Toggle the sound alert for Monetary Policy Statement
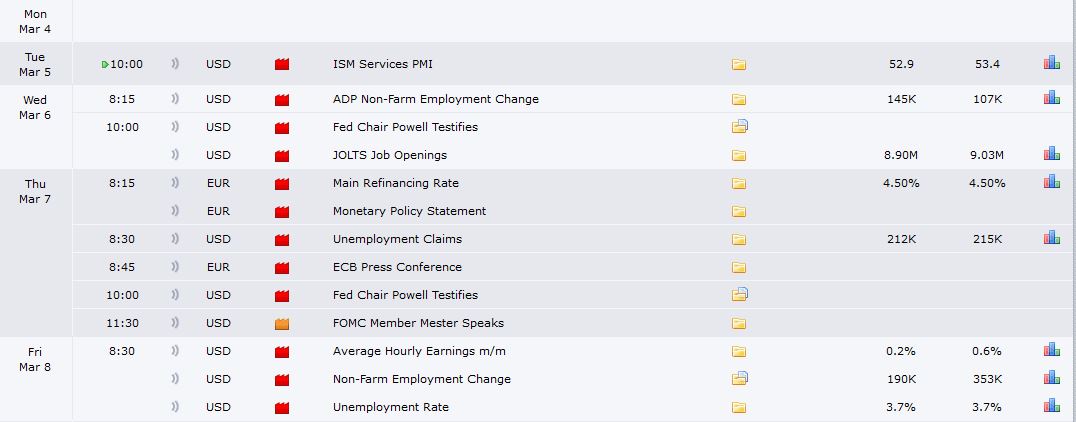The width and height of the screenshot is (1076, 422). pos(176,211)
